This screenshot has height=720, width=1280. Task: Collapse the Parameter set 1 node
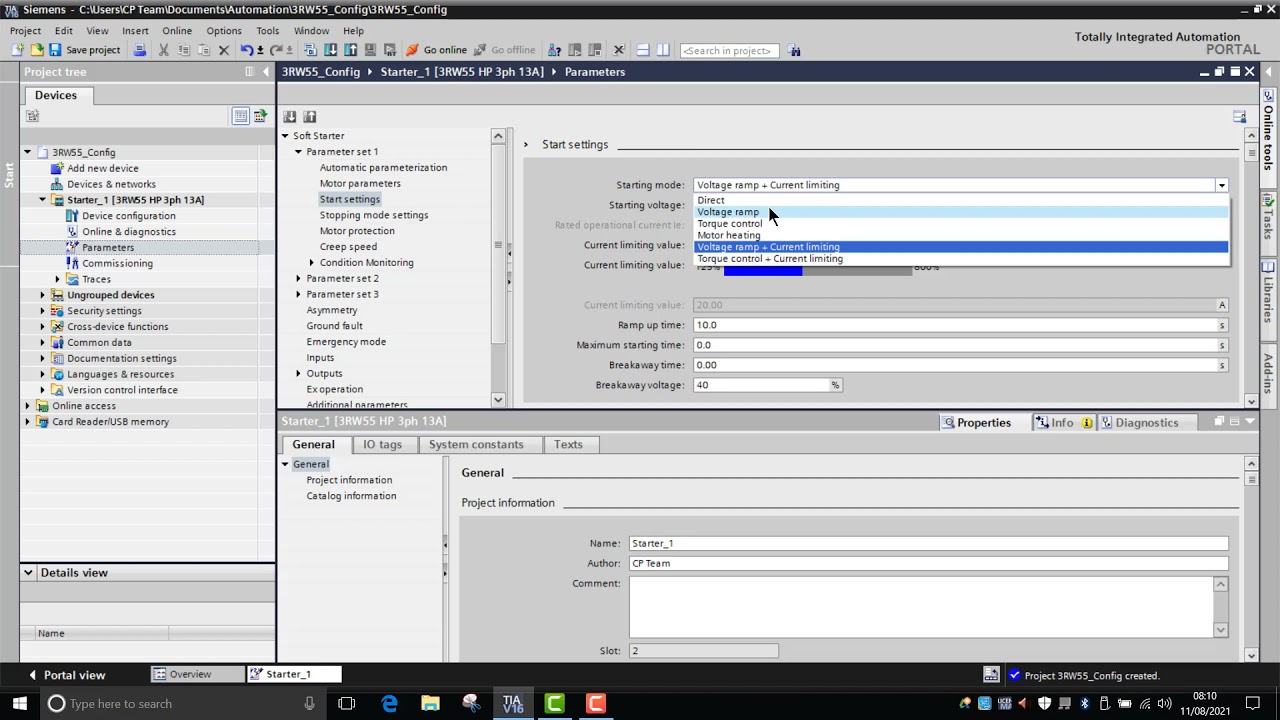[x=298, y=152]
